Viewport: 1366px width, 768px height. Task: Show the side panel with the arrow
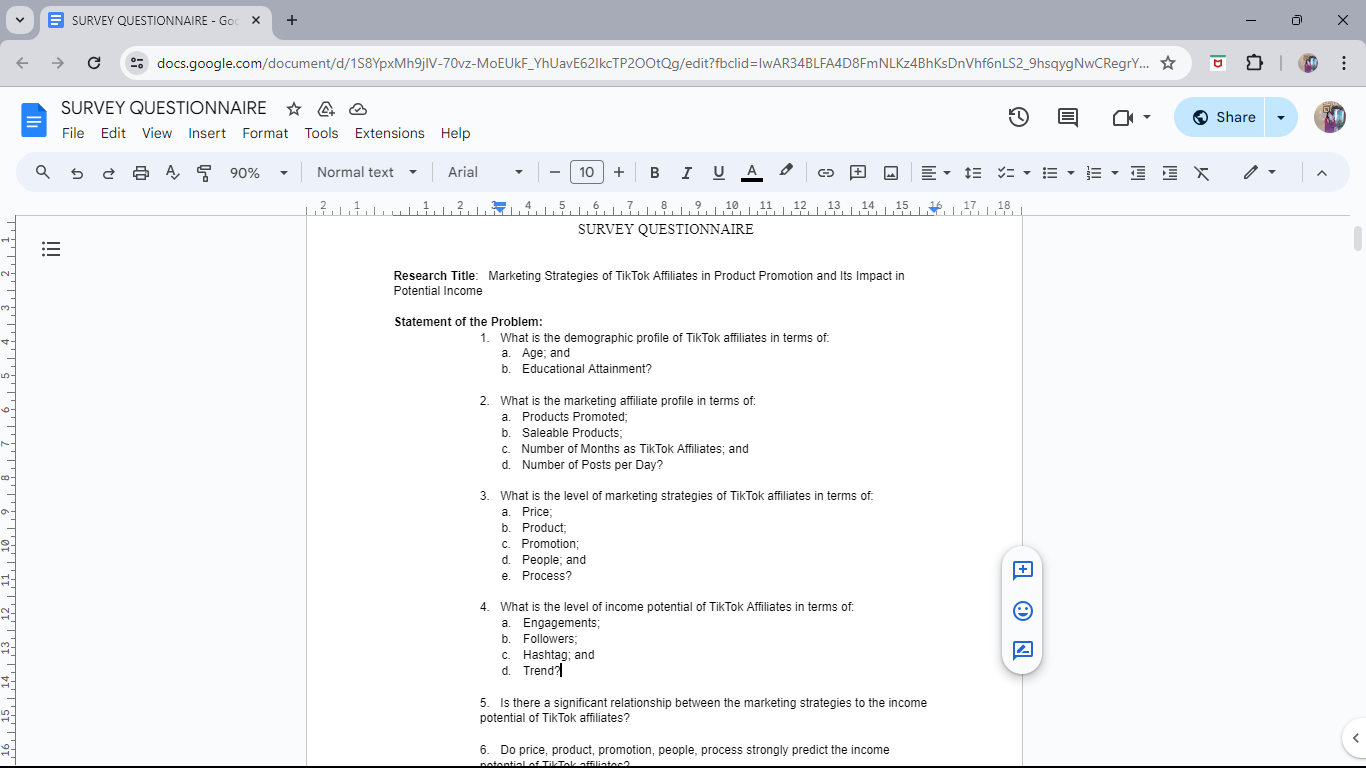(x=1355, y=738)
